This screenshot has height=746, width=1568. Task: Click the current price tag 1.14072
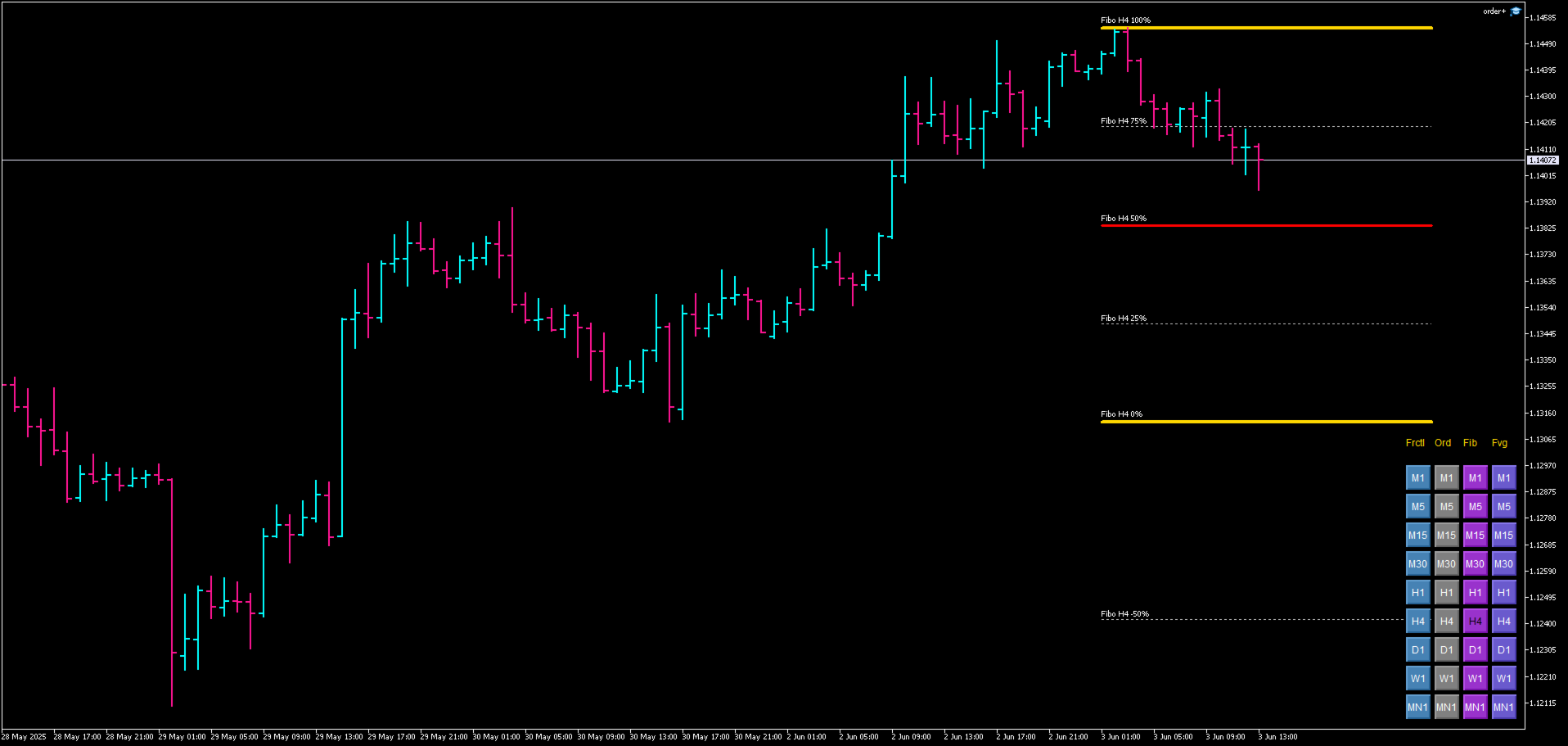point(1543,161)
